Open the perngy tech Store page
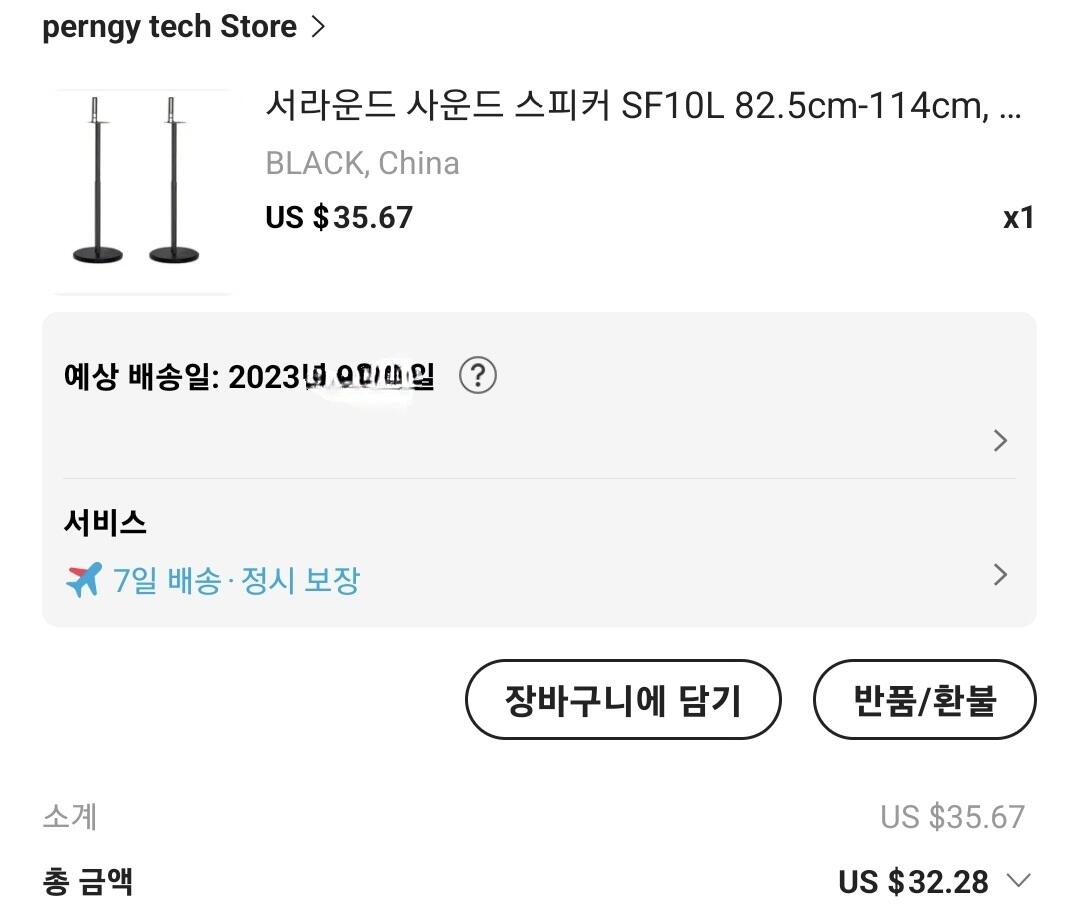 click(169, 27)
